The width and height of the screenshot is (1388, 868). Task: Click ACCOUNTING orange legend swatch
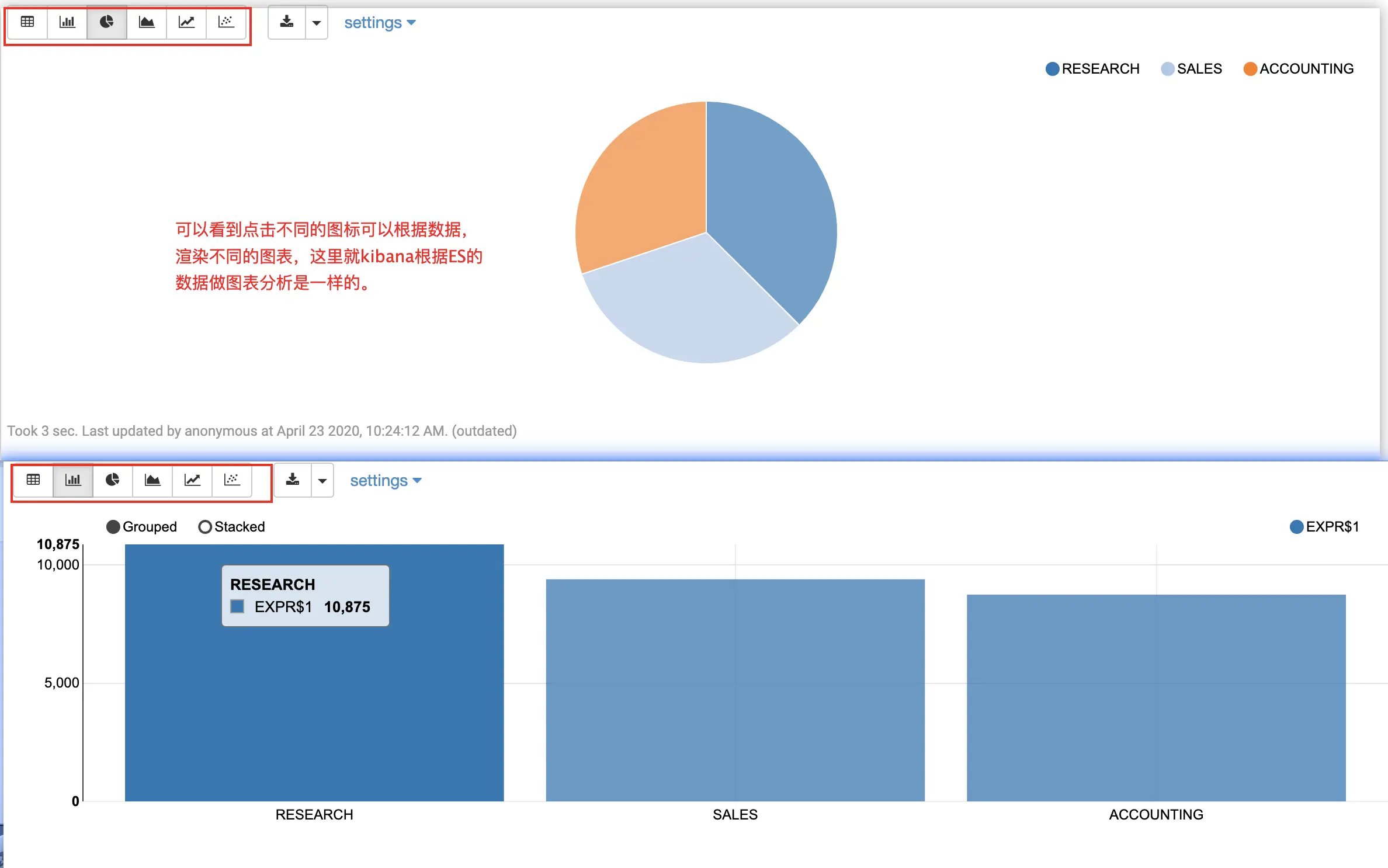1250,69
